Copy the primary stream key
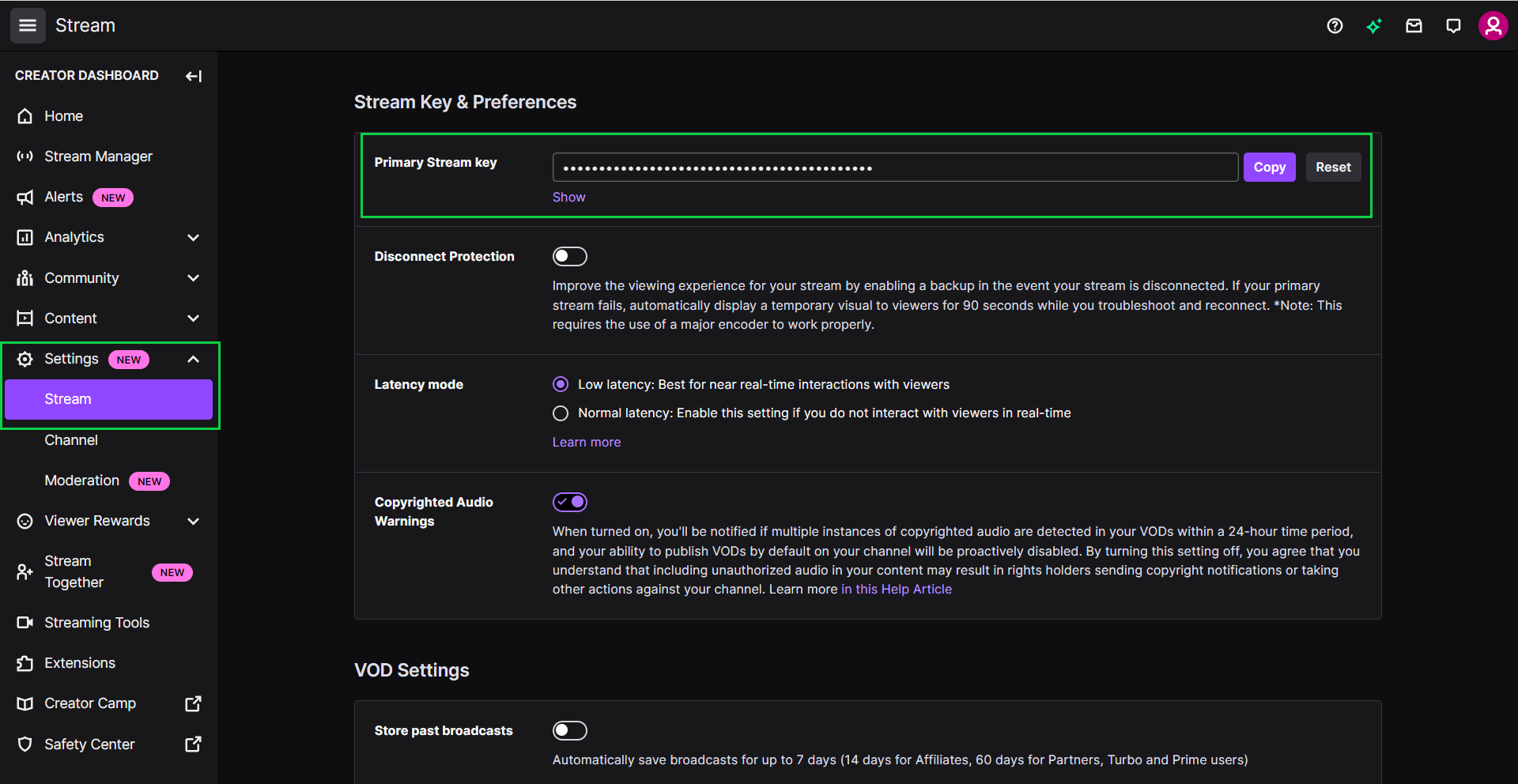The height and width of the screenshot is (784, 1518). pos(1269,168)
